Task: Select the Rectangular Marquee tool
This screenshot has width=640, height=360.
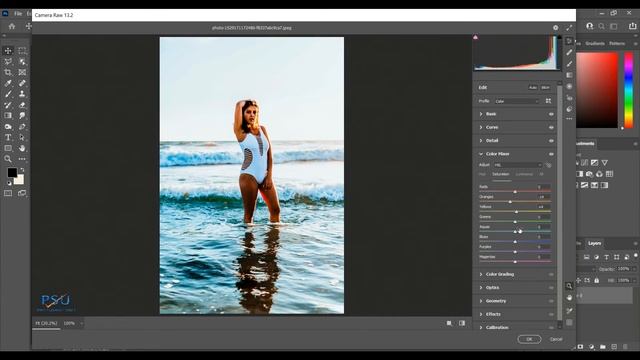Action: pos(22,51)
